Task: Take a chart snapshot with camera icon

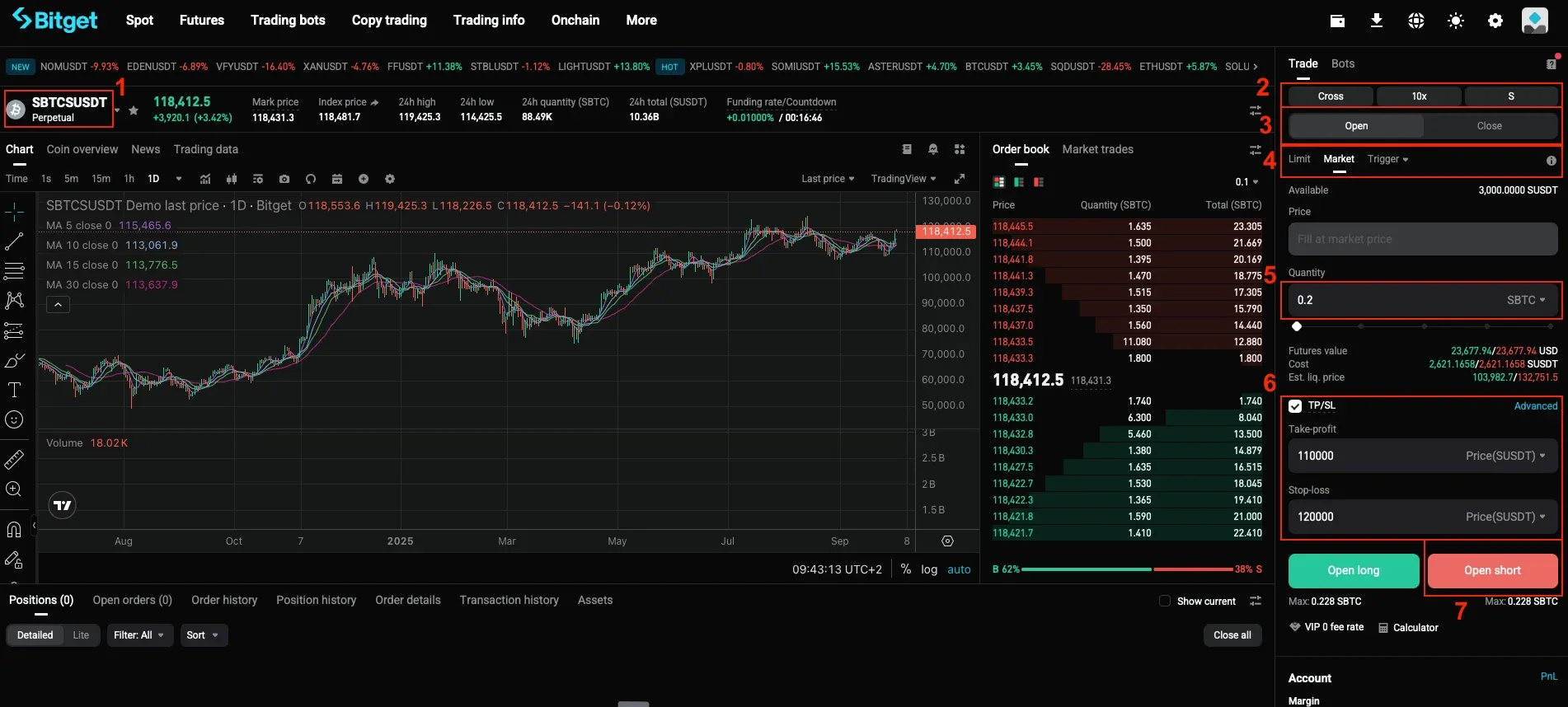Action: (x=284, y=179)
